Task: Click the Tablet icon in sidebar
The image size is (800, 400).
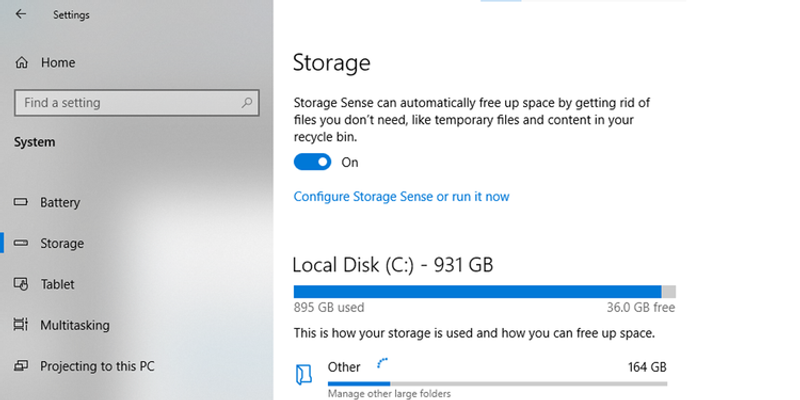Action: click(x=20, y=284)
